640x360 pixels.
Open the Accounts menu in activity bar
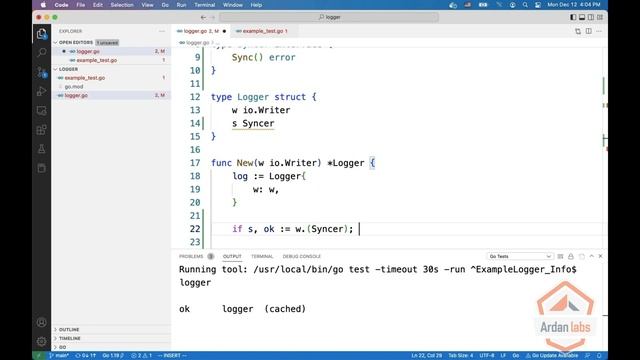click(x=42, y=322)
